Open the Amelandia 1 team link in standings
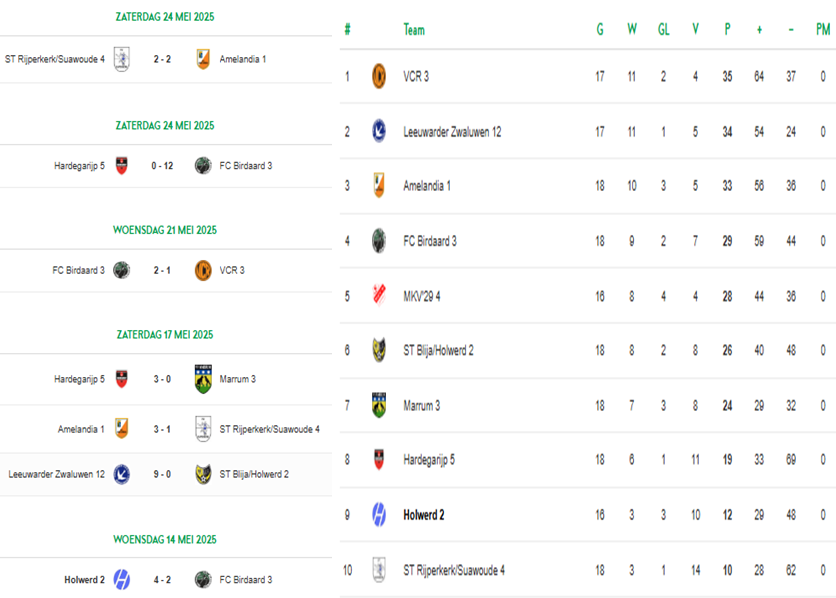This screenshot has height=598, width=836. click(427, 186)
